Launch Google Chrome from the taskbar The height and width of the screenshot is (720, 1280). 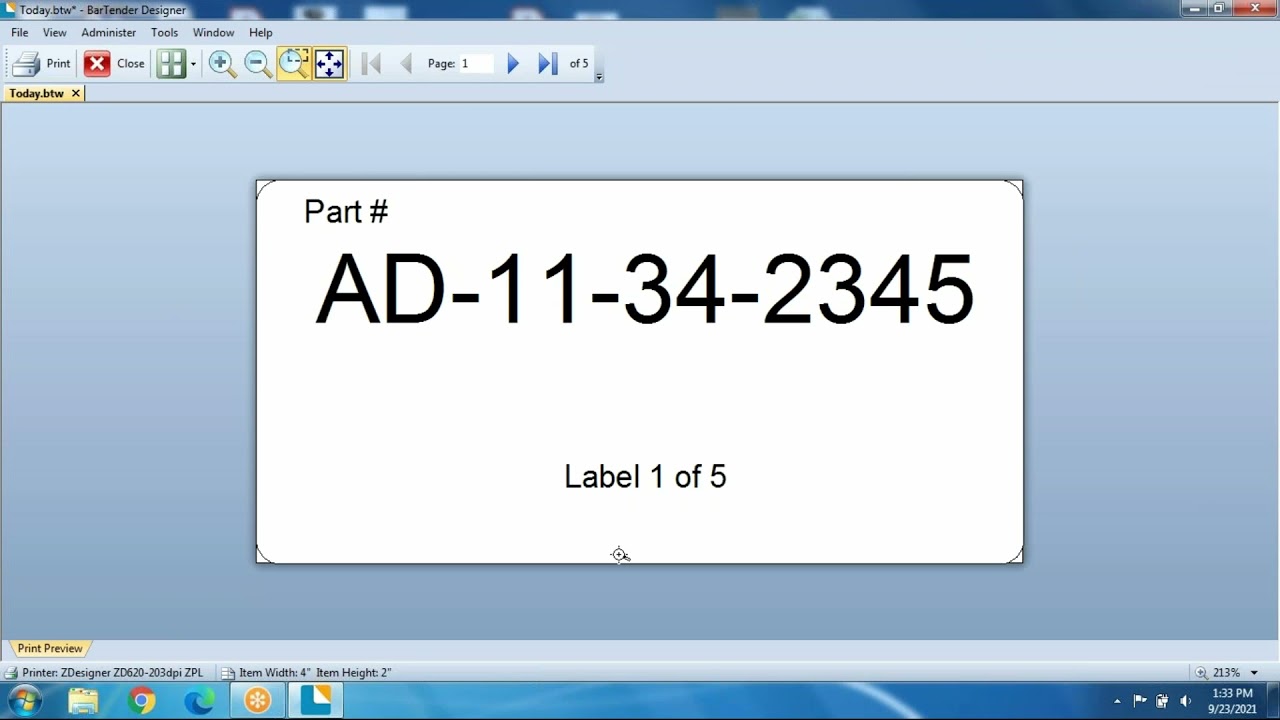pyautogui.click(x=142, y=701)
